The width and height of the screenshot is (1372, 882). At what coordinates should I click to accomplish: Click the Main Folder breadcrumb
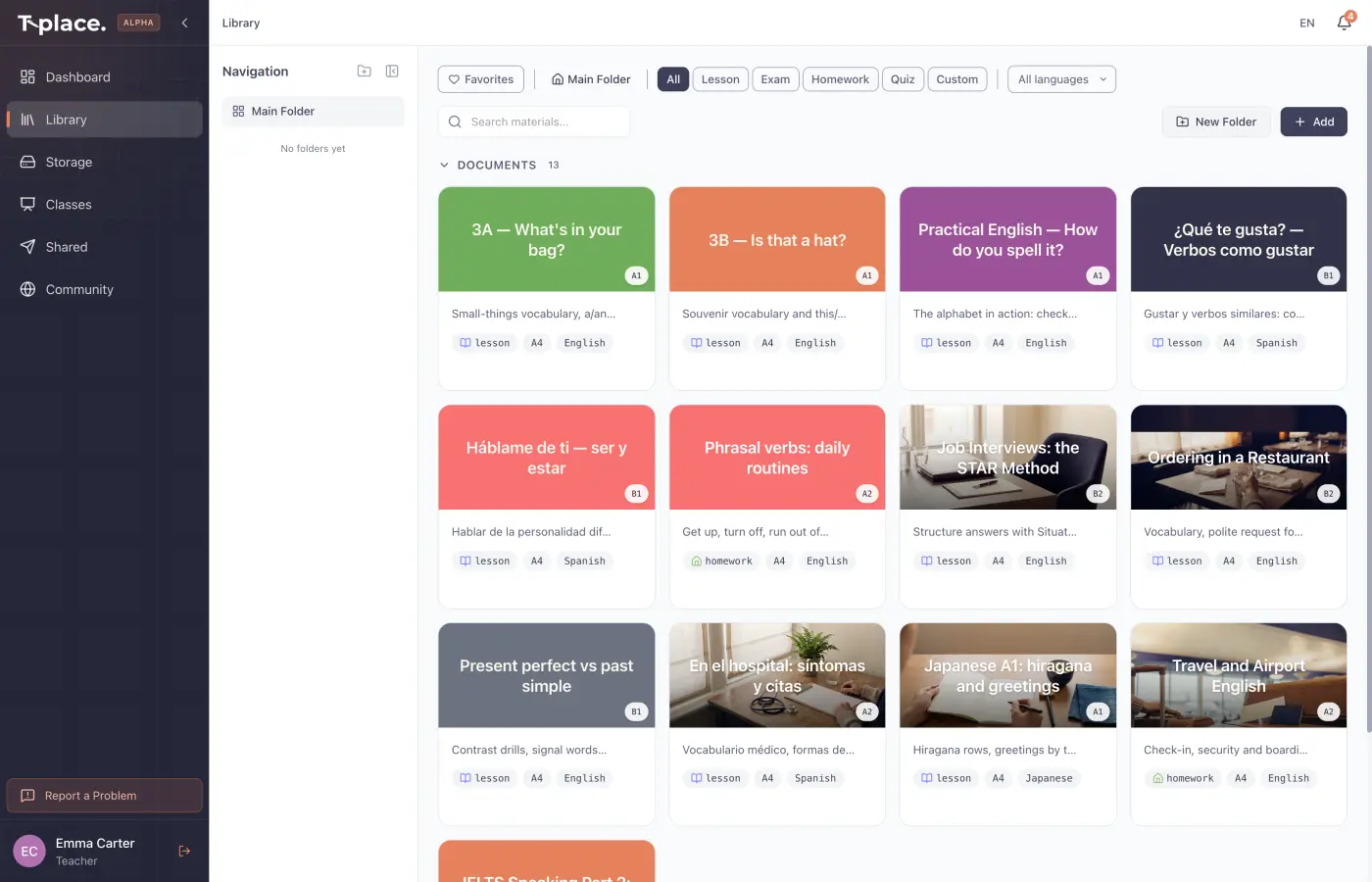pyautogui.click(x=591, y=79)
